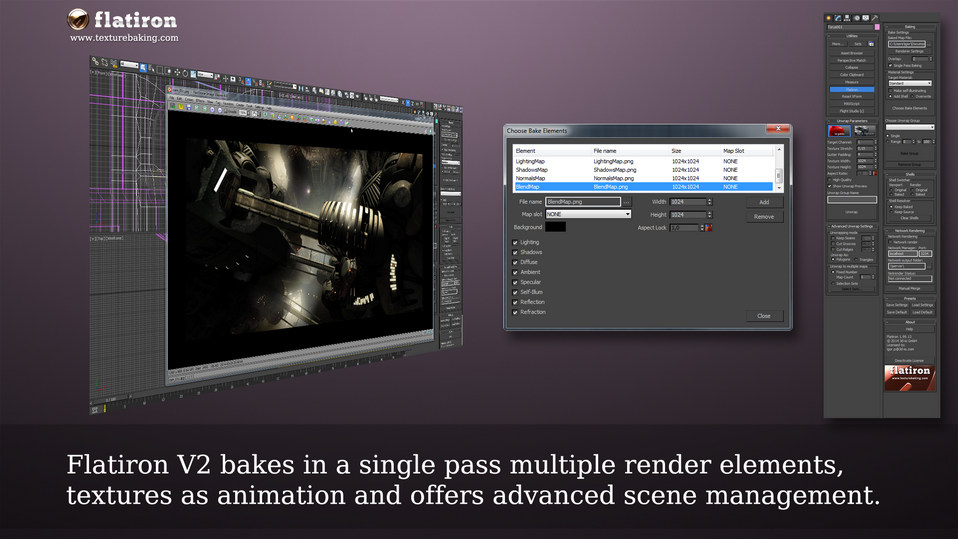Select the ShadowsMap row in elements list
958x539 pixels.
643,170
